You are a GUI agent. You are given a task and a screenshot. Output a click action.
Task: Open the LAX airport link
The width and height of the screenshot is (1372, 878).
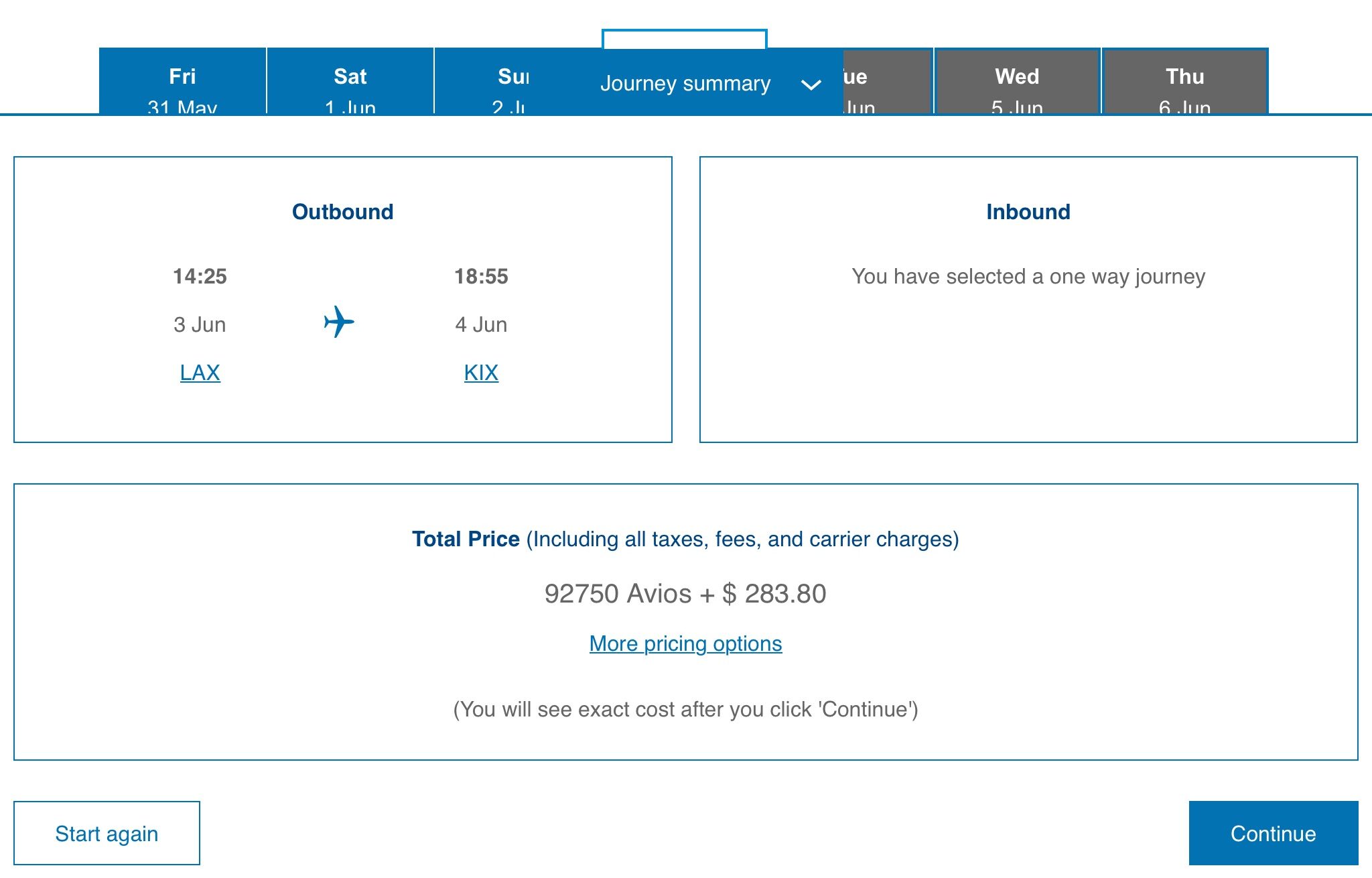[x=200, y=373]
